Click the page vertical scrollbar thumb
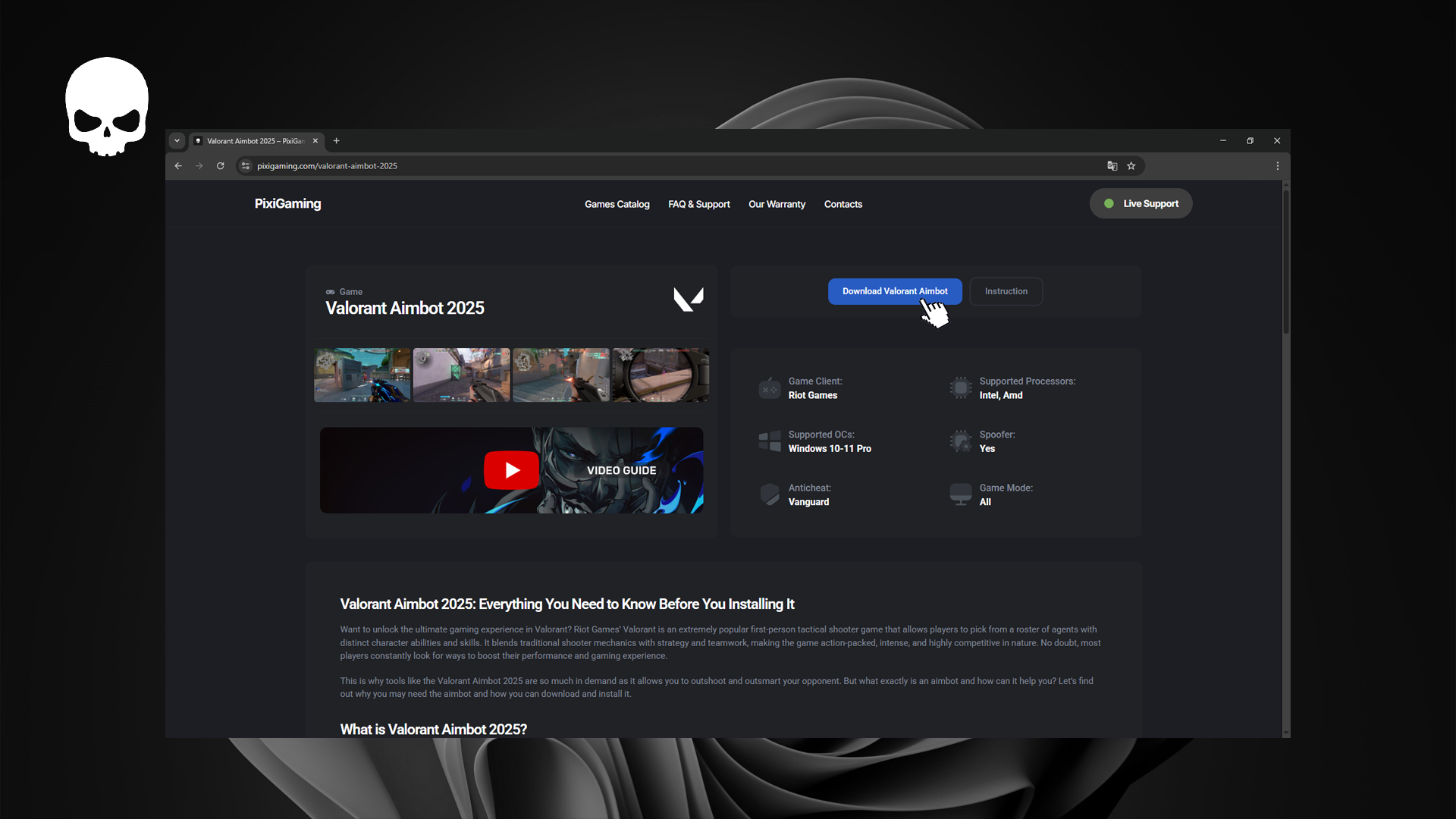The width and height of the screenshot is (1456, 819). 1285,262
